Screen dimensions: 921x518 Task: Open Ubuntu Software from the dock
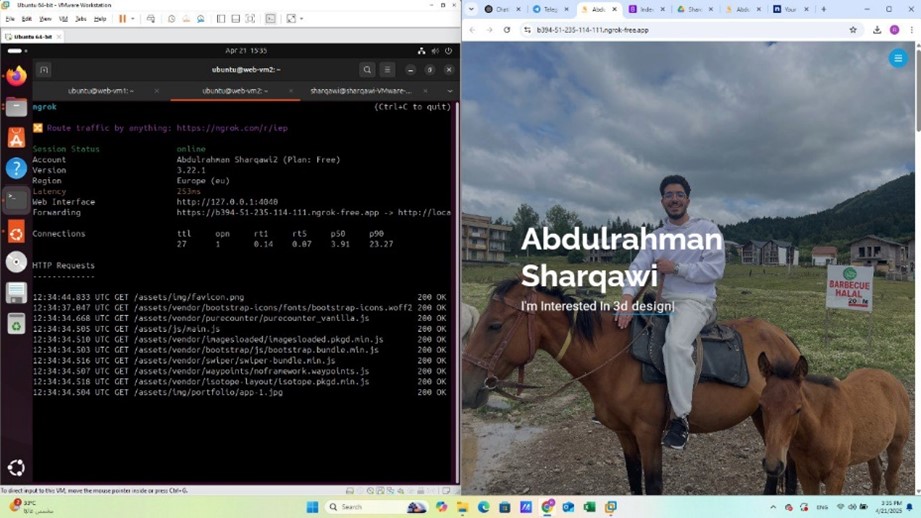(16, 138)
